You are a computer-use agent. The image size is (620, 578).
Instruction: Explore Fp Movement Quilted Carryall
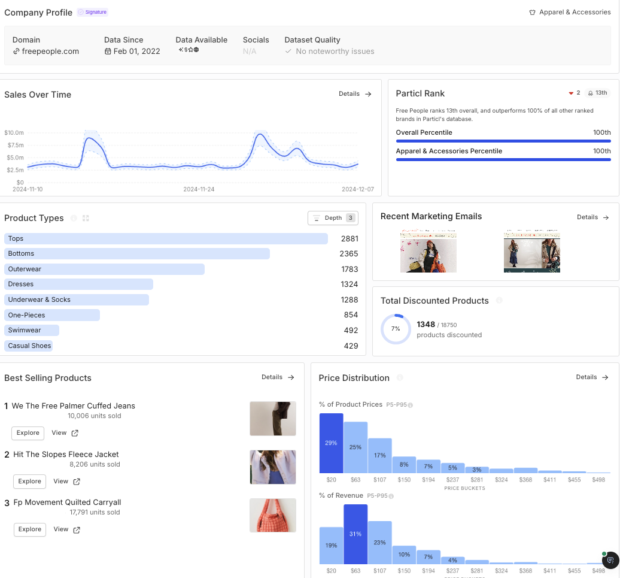click(30, 529)
